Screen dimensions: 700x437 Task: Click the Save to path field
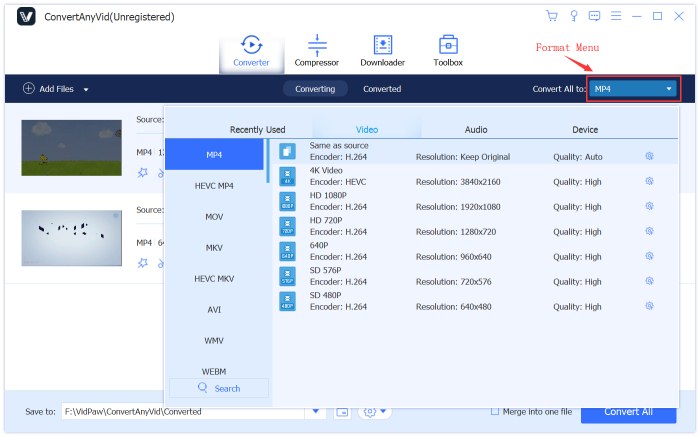click(x=183, y=412)
